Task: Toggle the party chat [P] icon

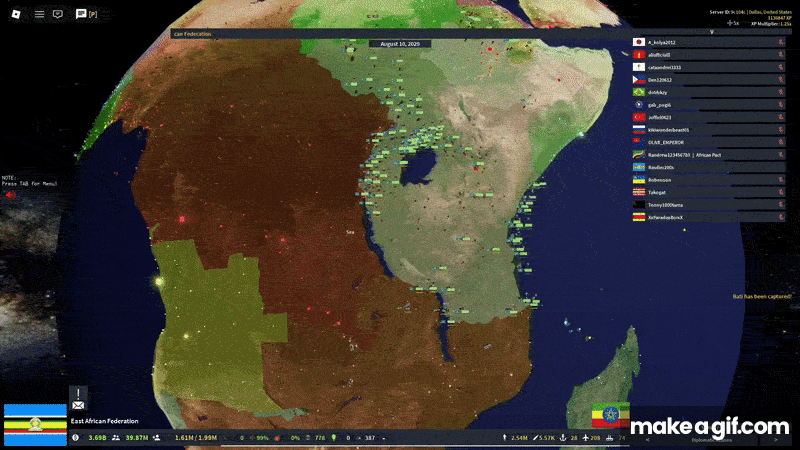Action: (86, 14)
